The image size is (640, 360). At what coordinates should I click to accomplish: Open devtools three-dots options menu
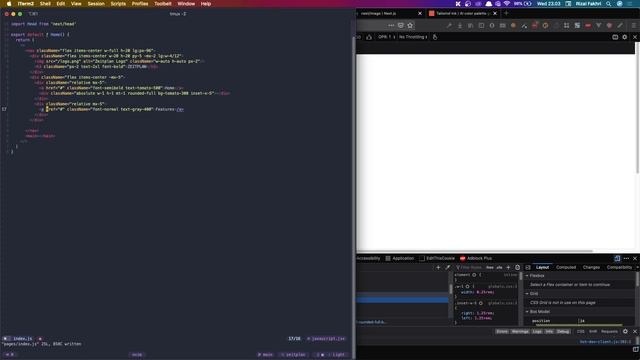point(626,258)
